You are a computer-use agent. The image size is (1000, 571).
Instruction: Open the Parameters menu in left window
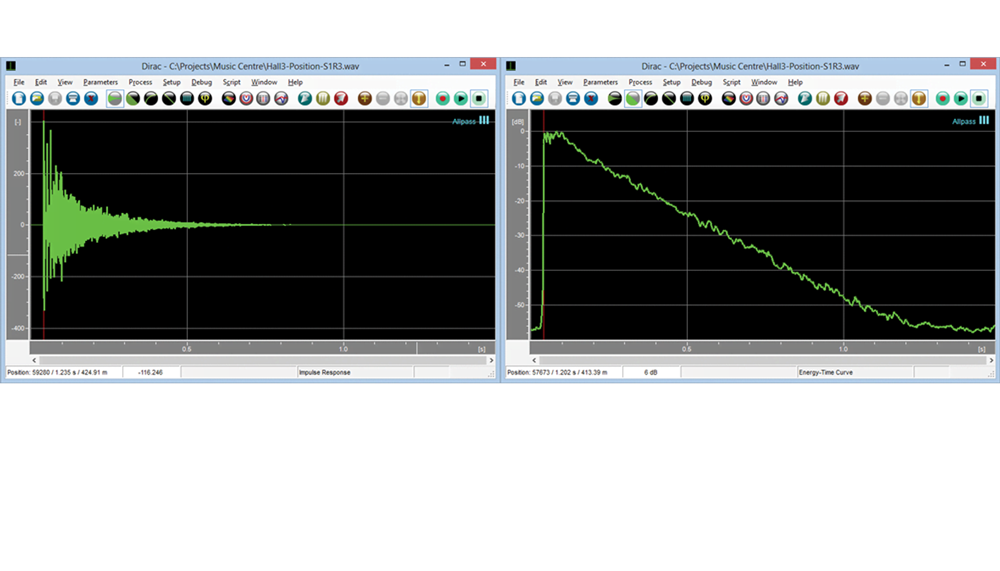click(x=100, y=82)
